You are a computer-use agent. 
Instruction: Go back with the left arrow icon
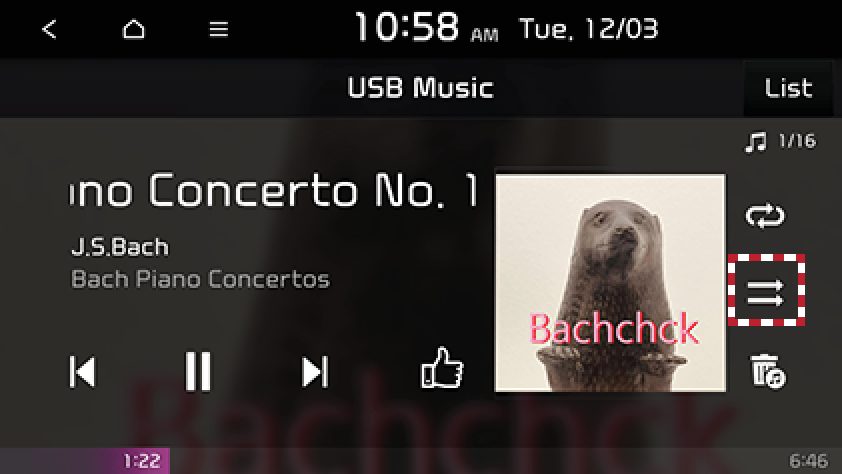(x=49, y=29)
